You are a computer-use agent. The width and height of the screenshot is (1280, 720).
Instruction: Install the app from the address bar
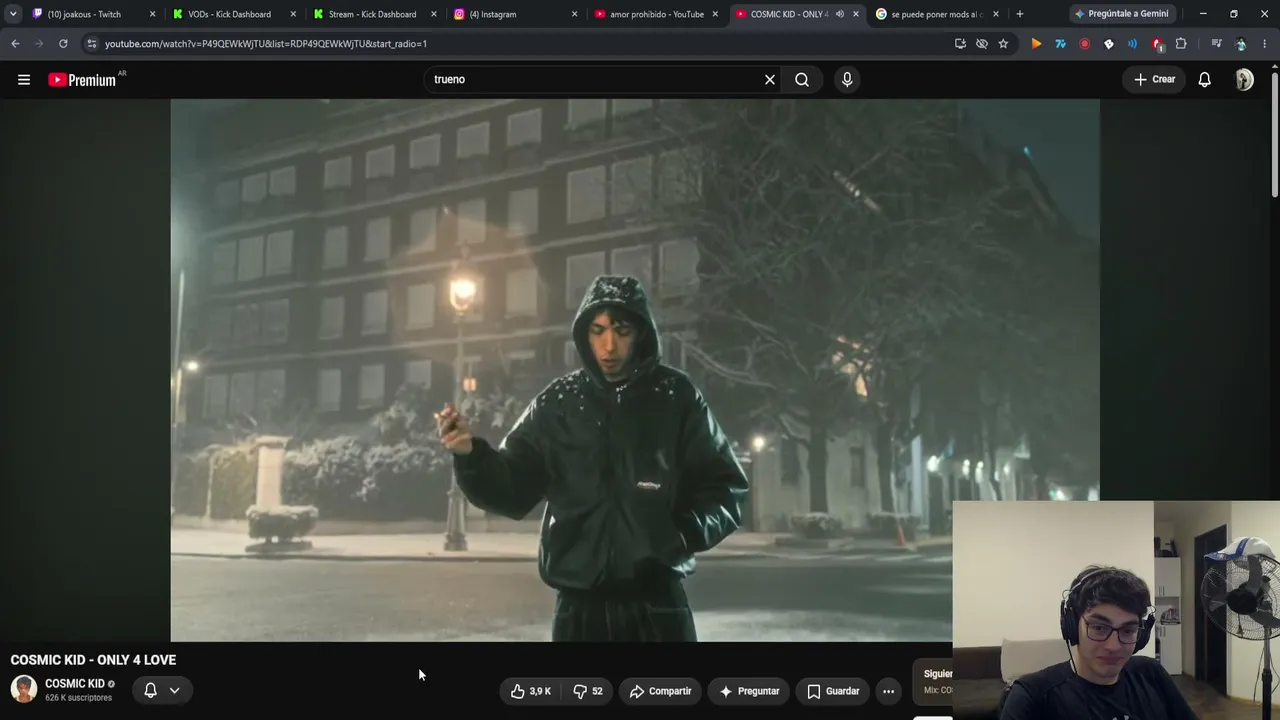(960, 44)
